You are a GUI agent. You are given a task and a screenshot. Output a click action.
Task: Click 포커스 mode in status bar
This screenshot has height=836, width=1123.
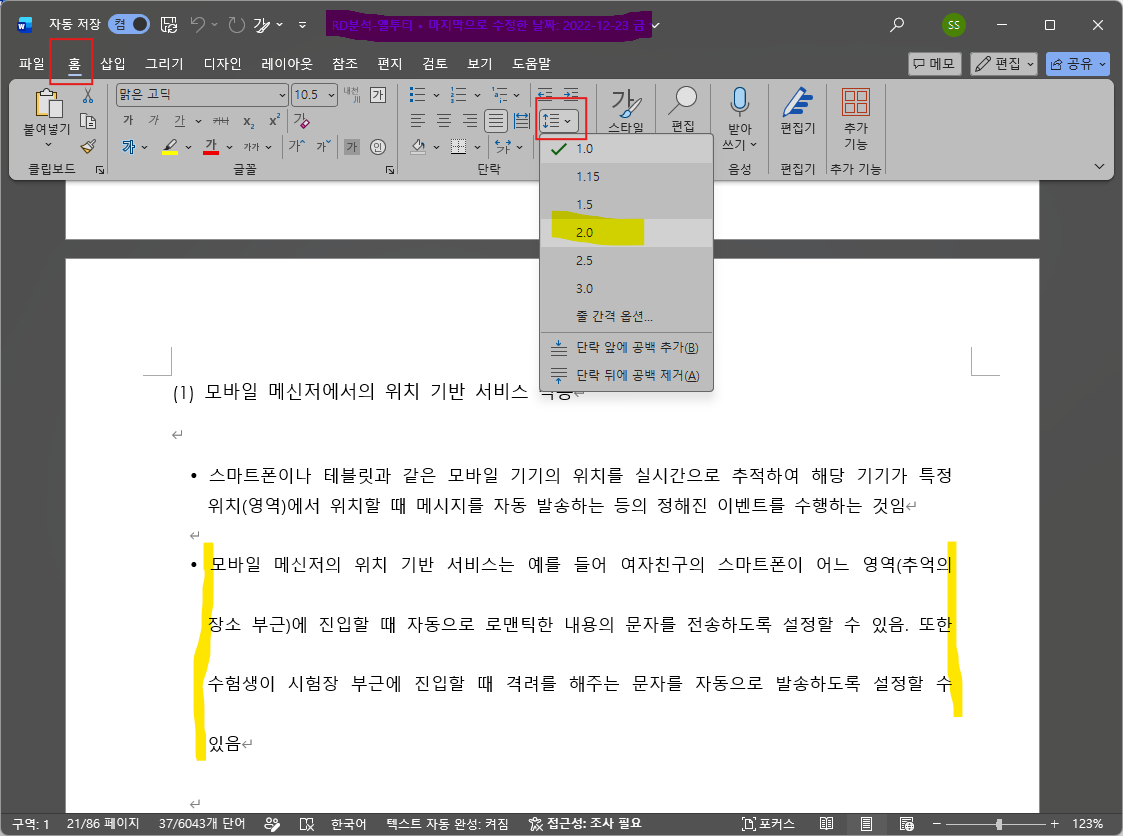(x=768, y=824)
